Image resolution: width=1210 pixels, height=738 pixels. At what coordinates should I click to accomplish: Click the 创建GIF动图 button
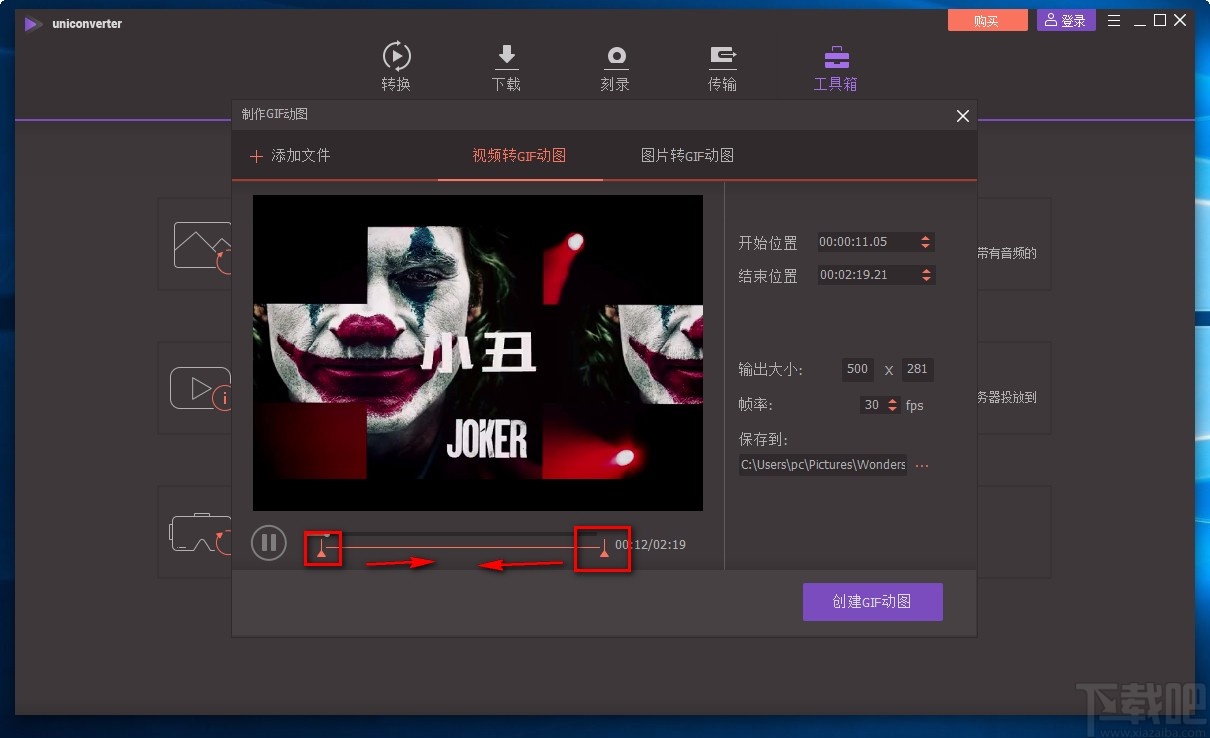click(872, 601)
